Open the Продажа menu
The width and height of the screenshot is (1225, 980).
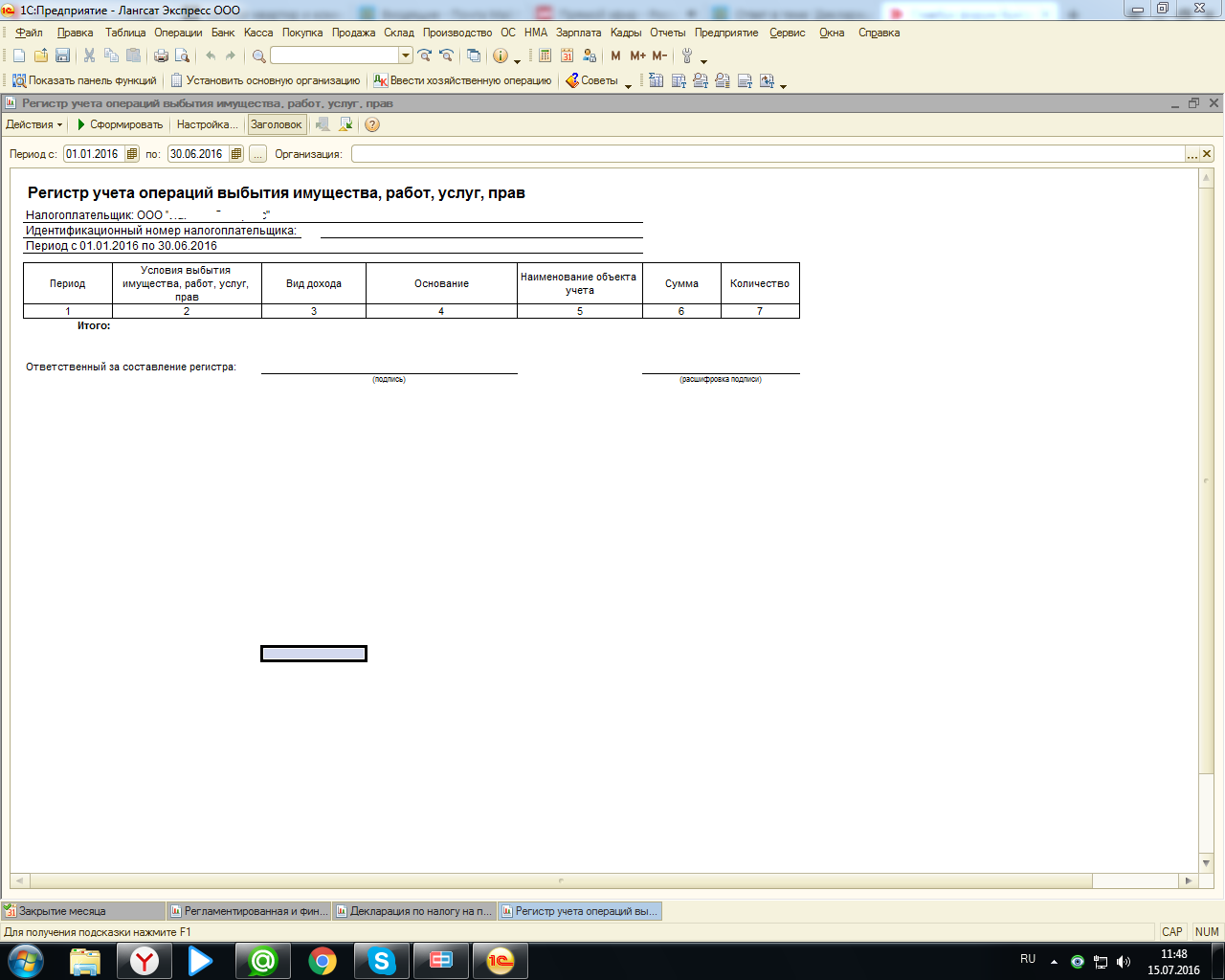pos(354,33)
